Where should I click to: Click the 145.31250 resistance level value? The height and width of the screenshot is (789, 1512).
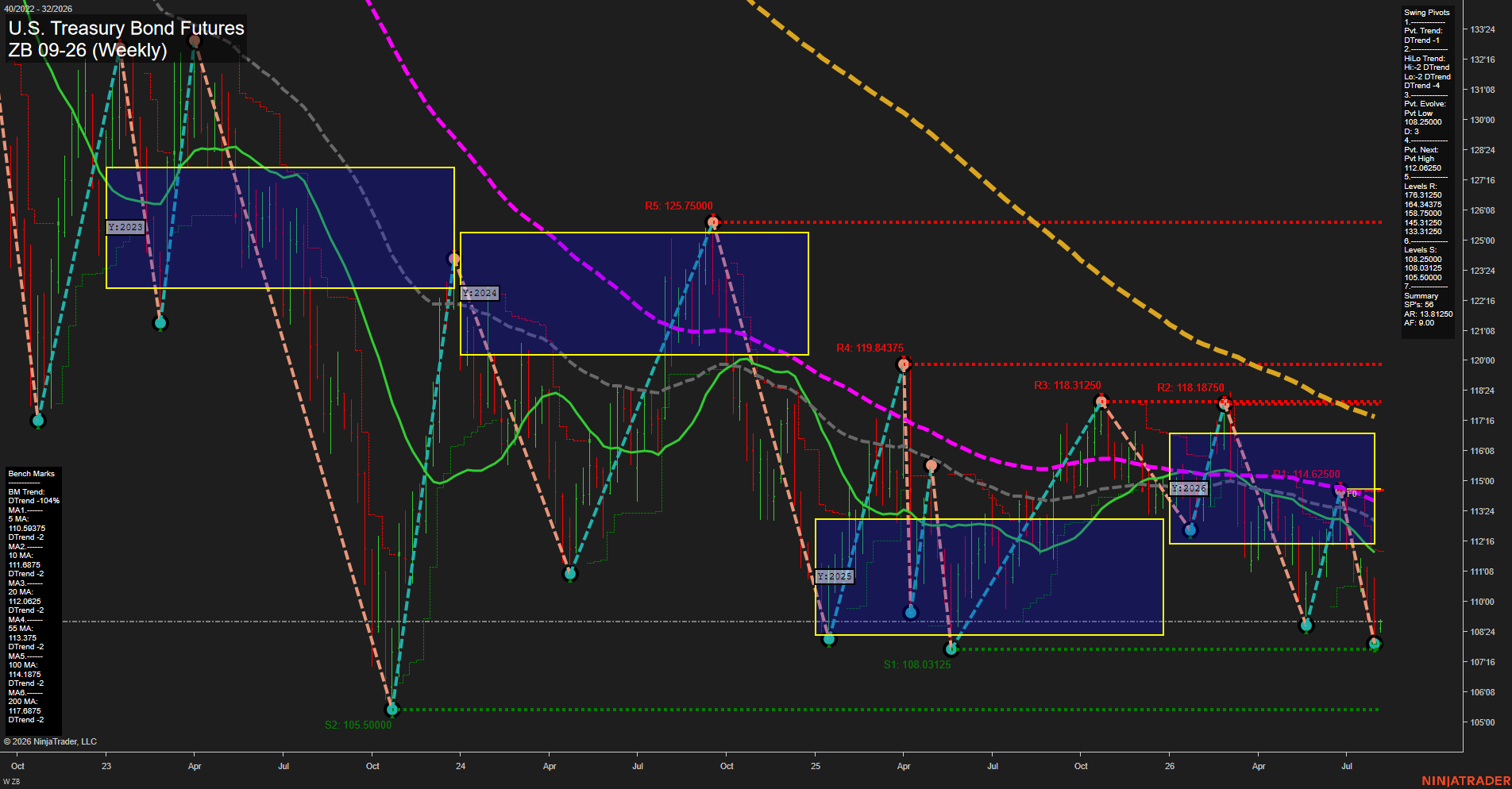[x=1422, y=223]
